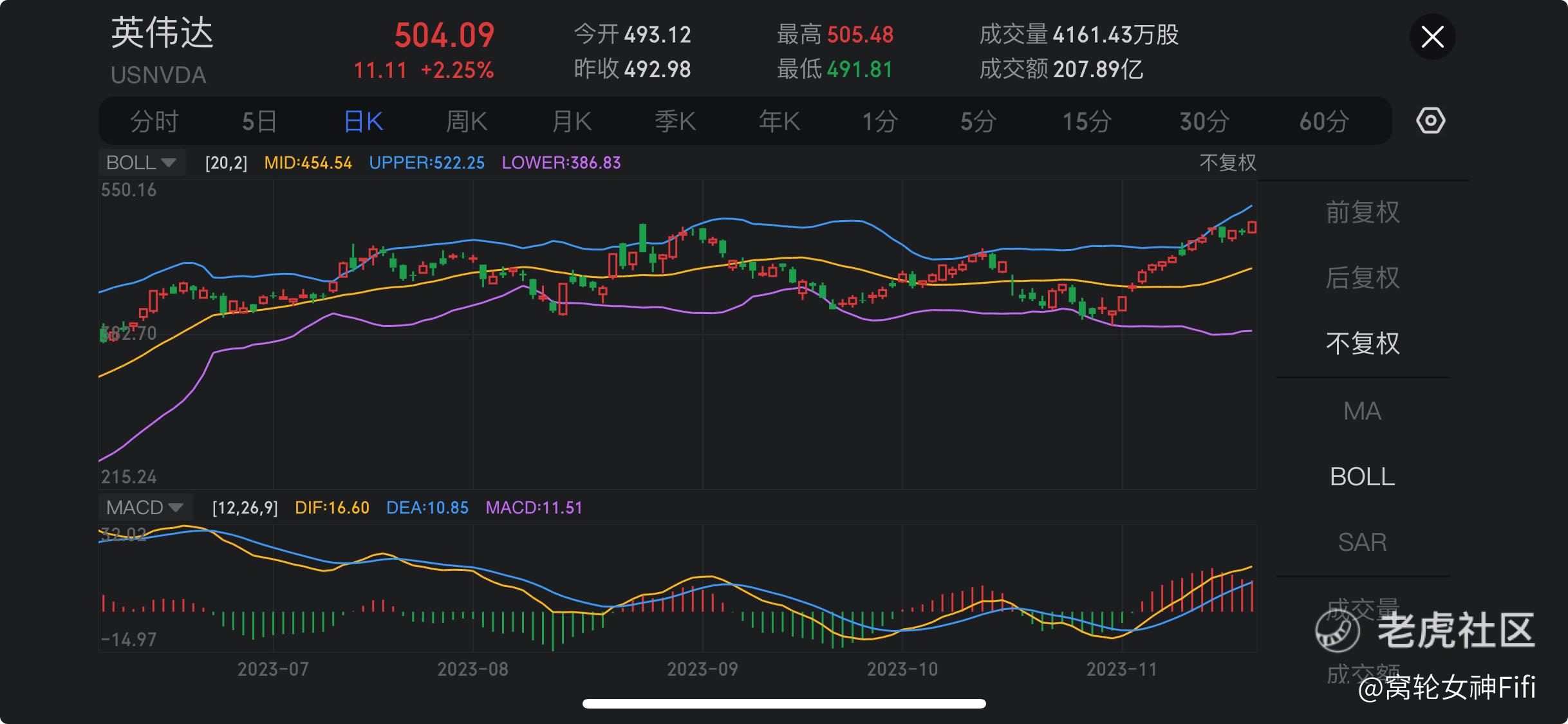Click MACD parameters [12,26,9]
The image size is (1568, 724).
pyautogui.click(x=245, y=508)
